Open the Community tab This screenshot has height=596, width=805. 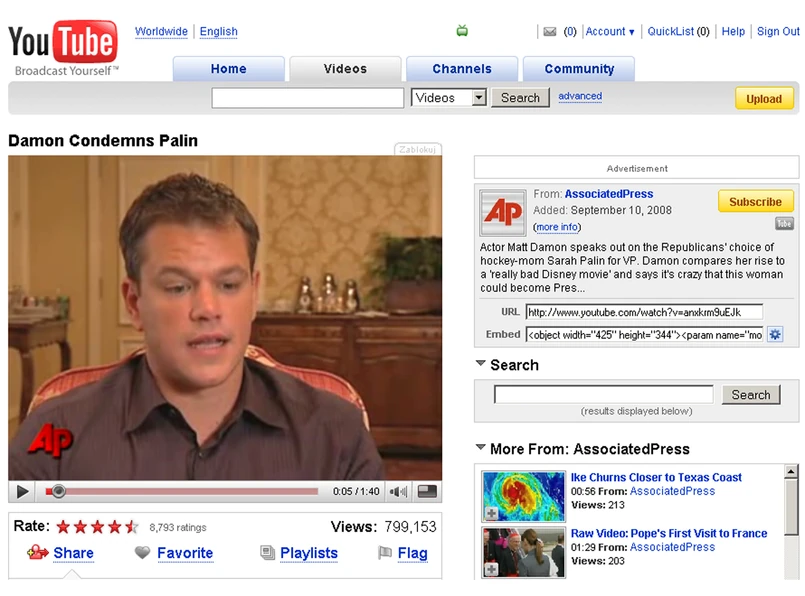pyautogui.click(x=579, y=69)
